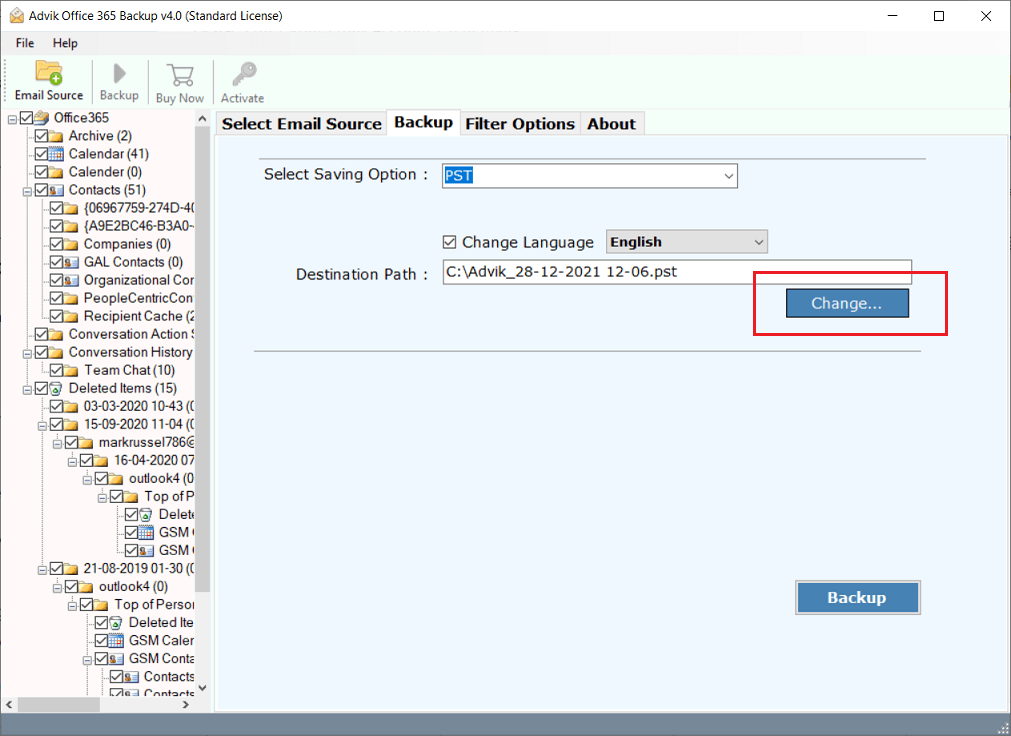Open Buy Now cart icon
The width and height of the screenshot is (1011, 736).
(x=180, y=75)
